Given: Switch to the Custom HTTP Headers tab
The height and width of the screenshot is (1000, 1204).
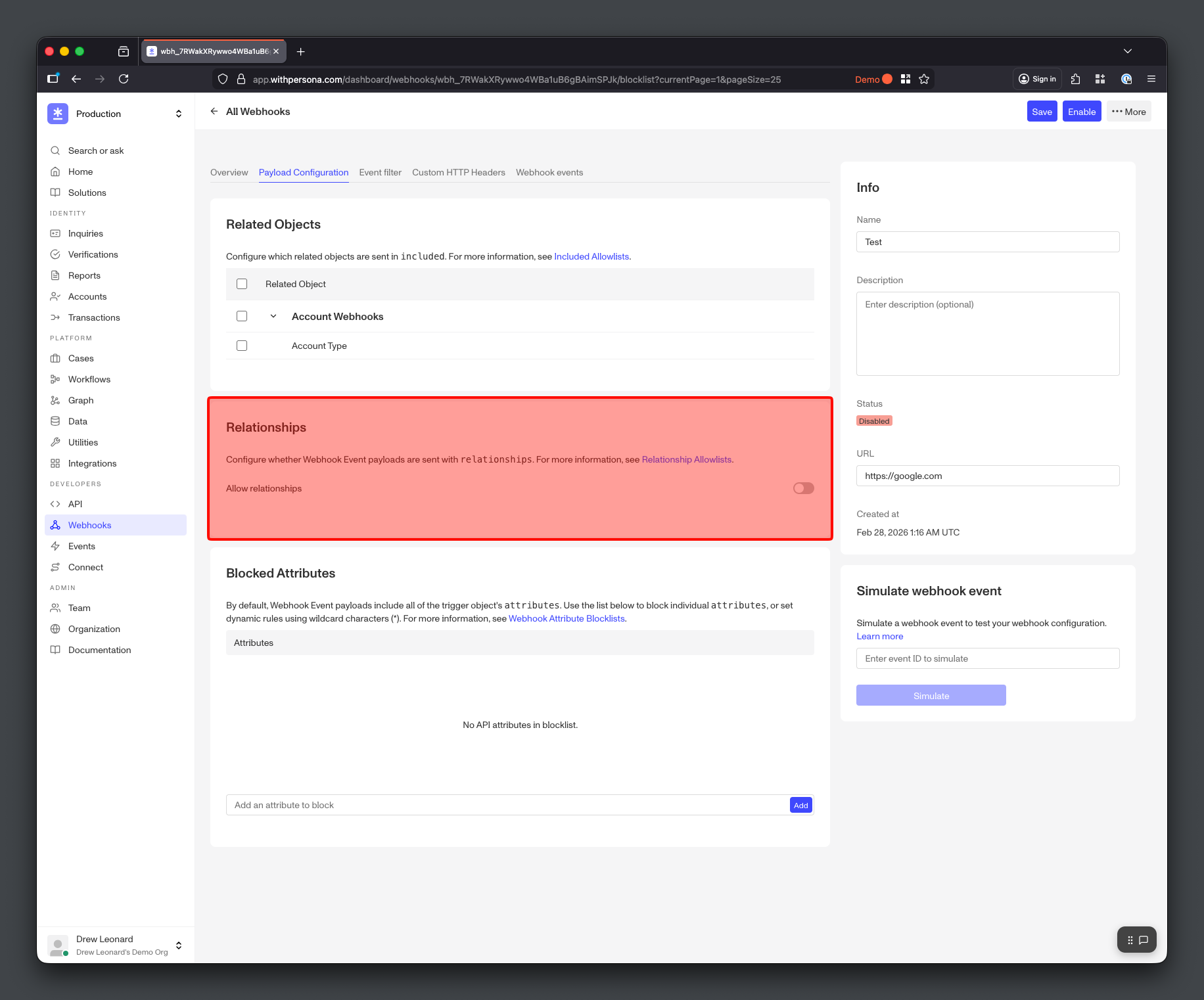Looking at the screenshot, I should click(458, 172).
